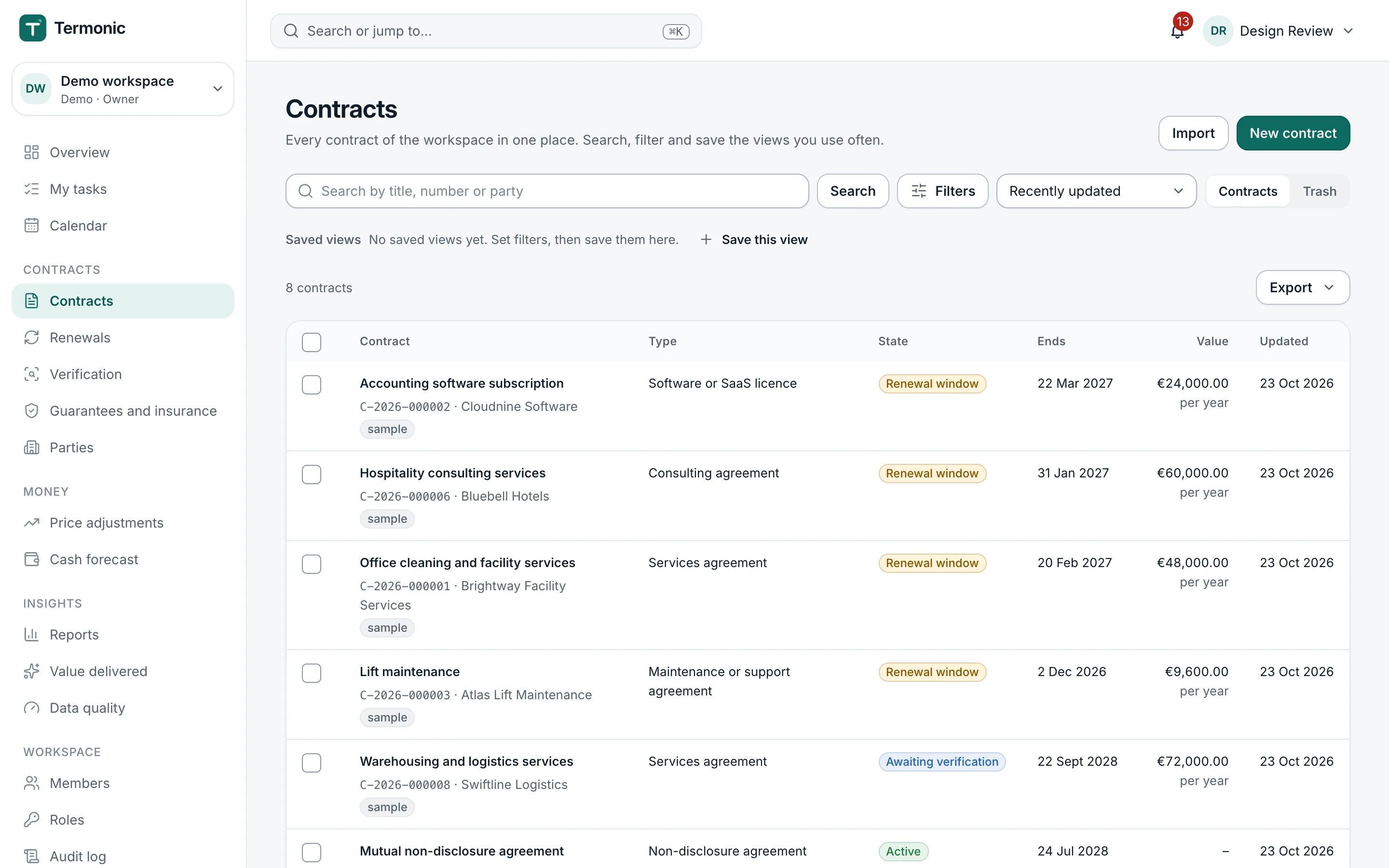
Task: Focus the Search or jump to field
Action: [486, 31]
